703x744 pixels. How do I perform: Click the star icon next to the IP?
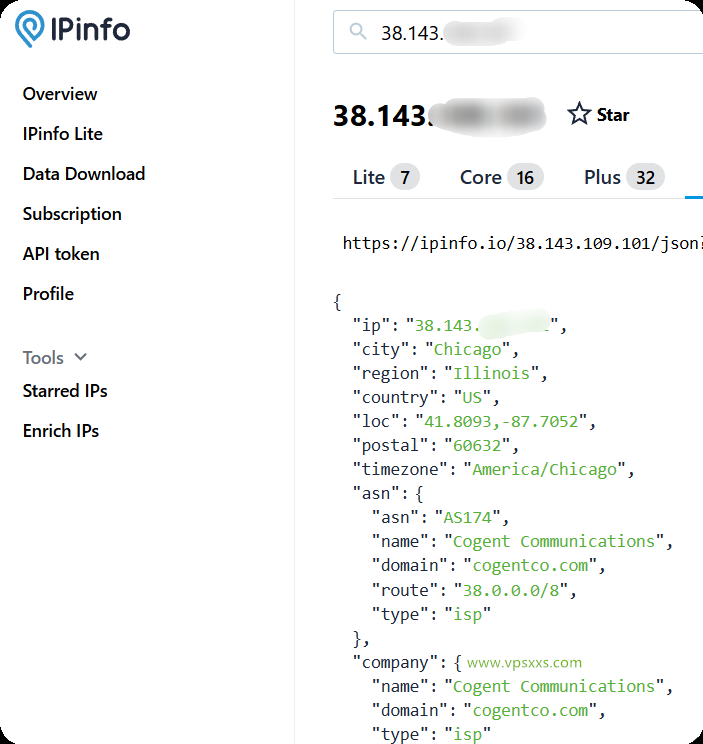click(579, 114)
